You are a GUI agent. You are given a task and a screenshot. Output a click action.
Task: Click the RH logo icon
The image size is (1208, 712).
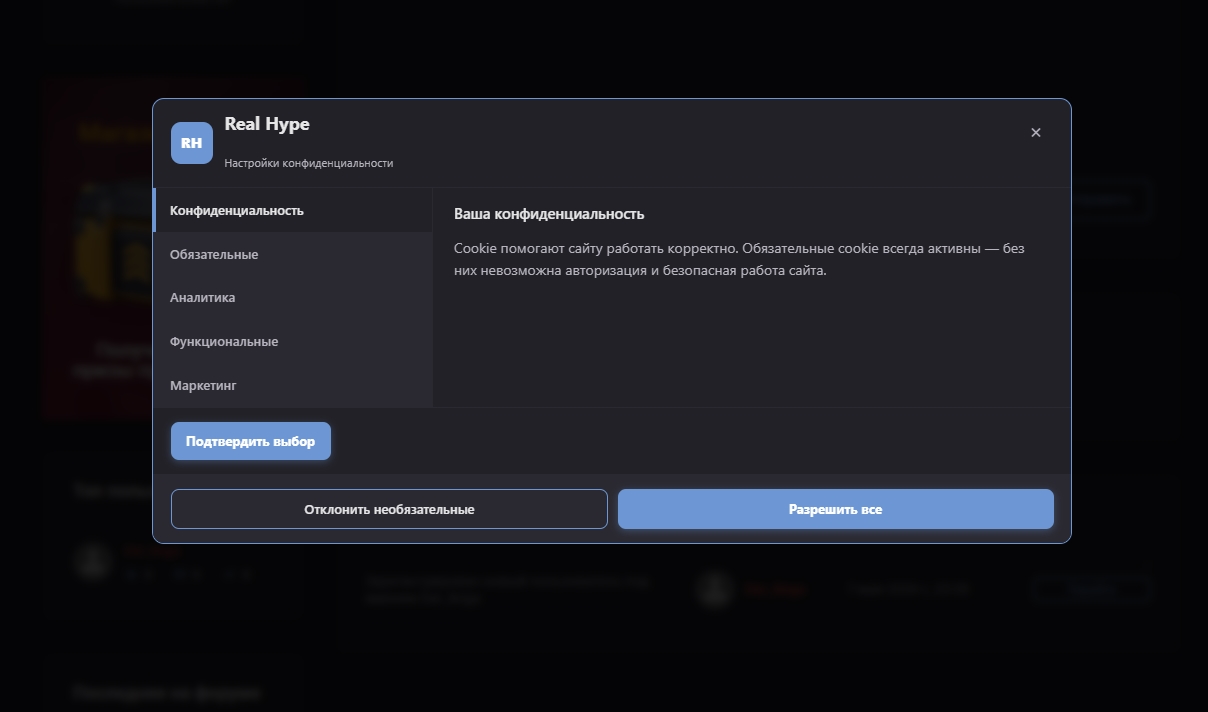192,143
